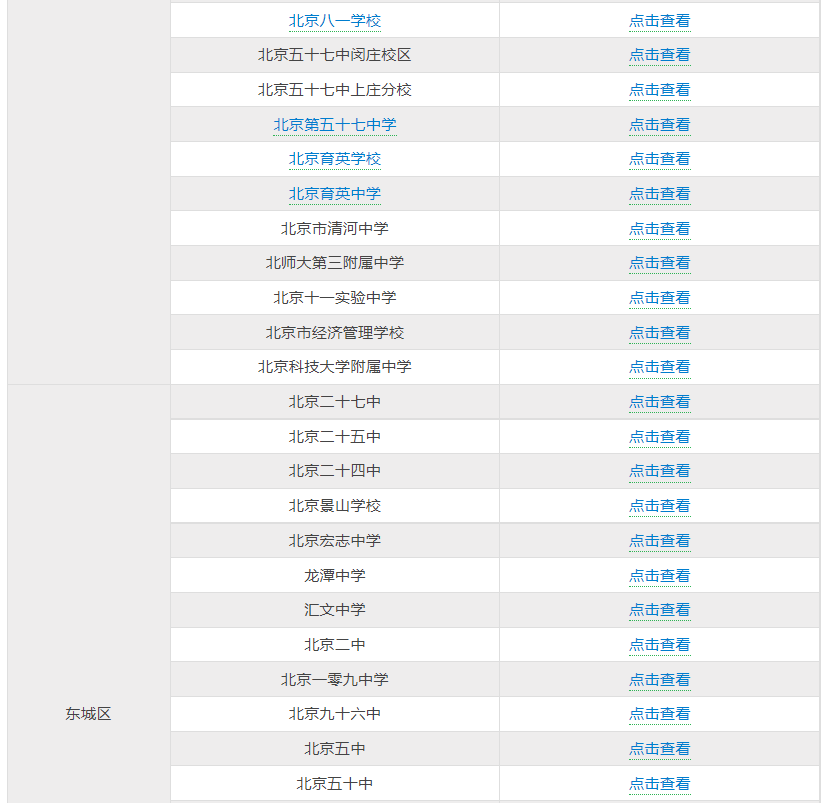Open the 北京第五十七中学 school link
Screen dimensions: 826x803
click(x=335, y=125)
